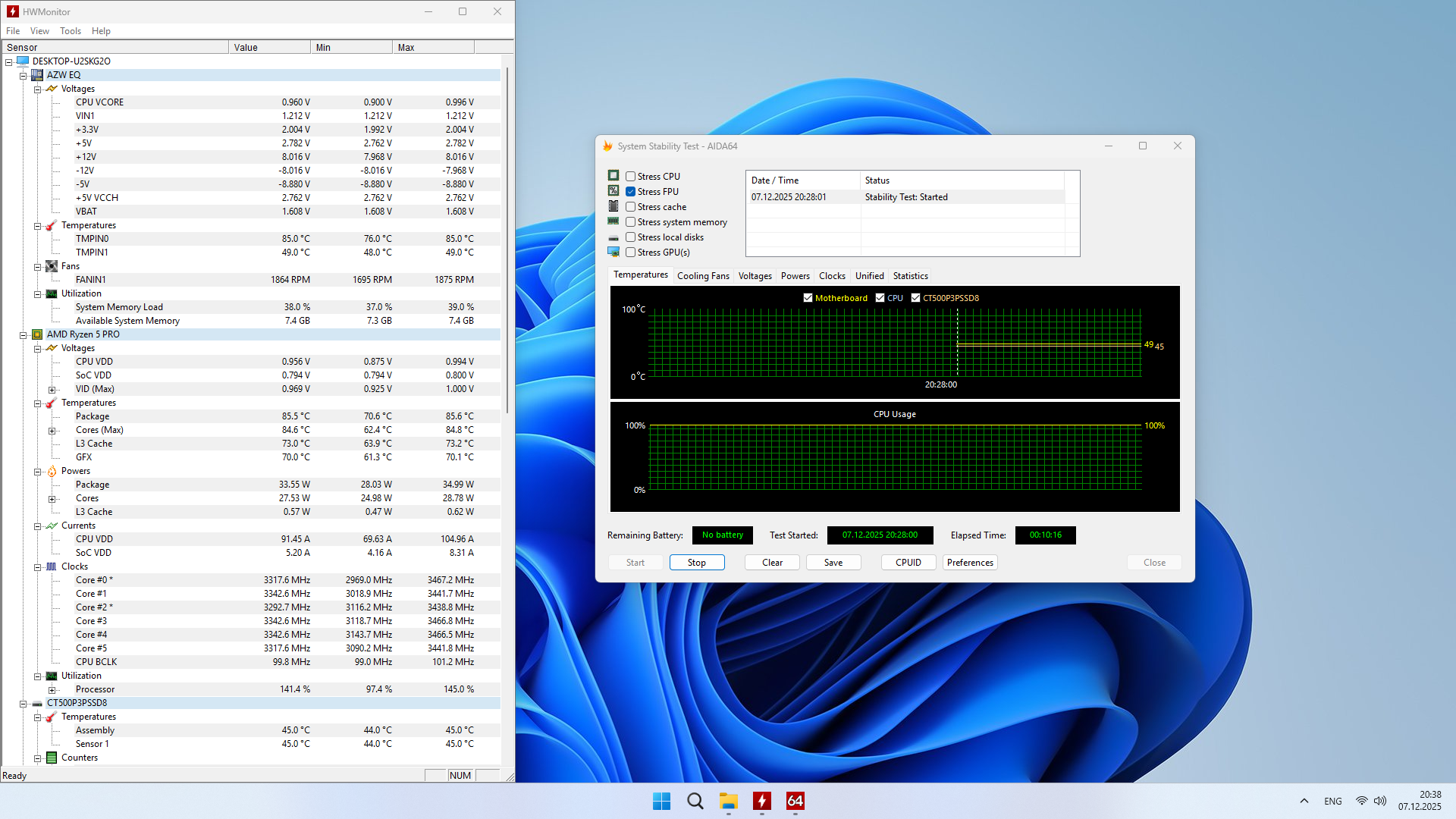Show hidden icons in system tray

[x=1304, y=801]
